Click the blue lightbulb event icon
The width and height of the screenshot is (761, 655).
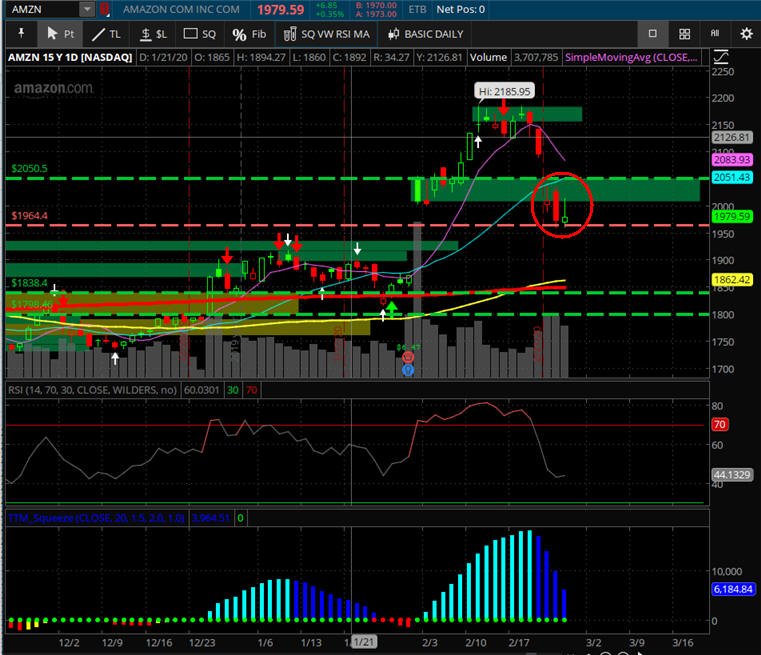(408, 370)
